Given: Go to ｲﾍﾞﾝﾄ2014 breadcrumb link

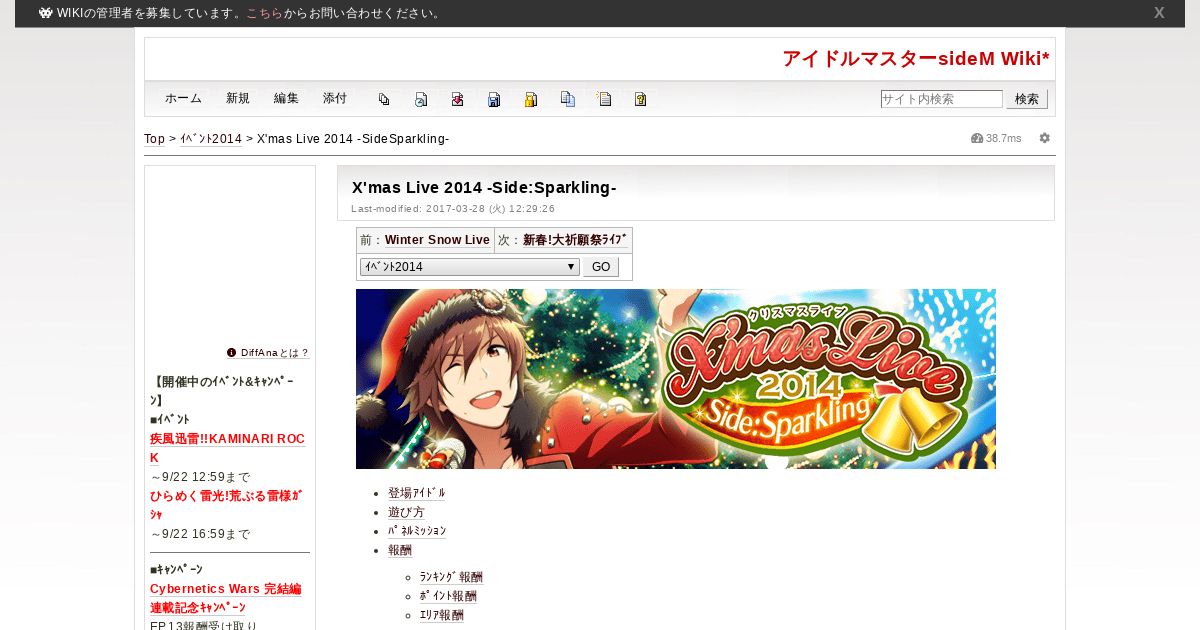Looking at the screenshot, I should [211, 138].
